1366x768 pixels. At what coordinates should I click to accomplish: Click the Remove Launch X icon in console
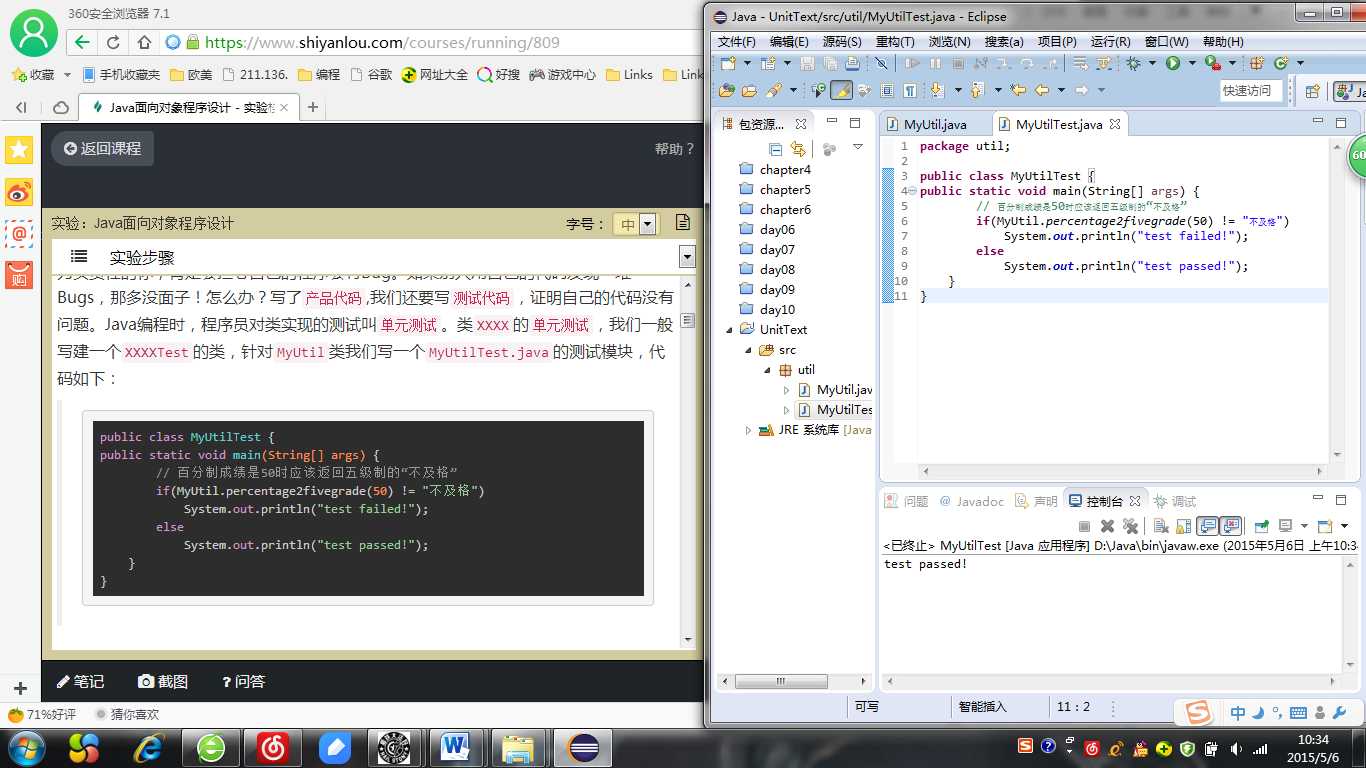point(1107,526)
